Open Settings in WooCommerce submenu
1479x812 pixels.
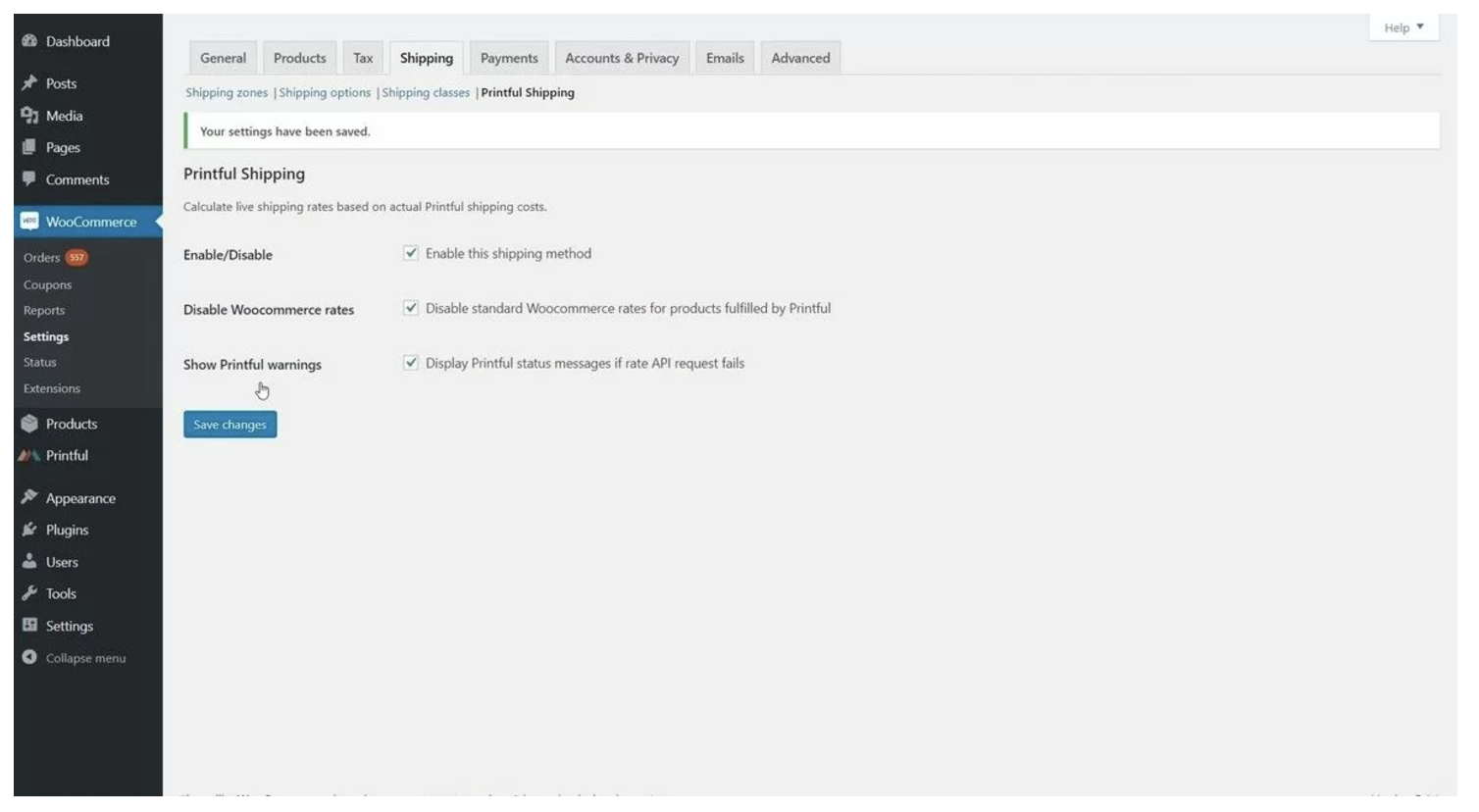point(46,336)
